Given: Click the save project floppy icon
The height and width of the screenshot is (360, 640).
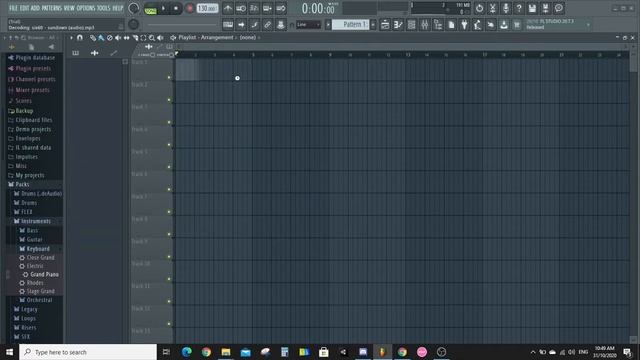Looking at the screenshot, I should coord(532,8).
